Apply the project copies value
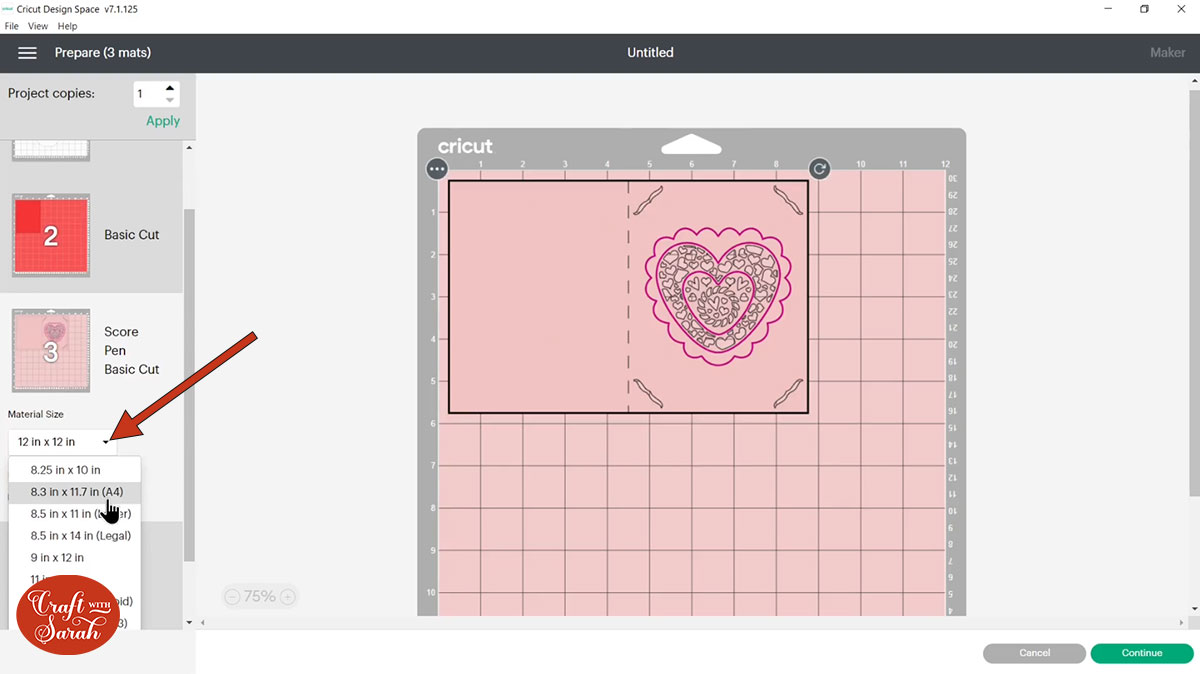Screen dimensions: 1200x674 pos(163,121)
